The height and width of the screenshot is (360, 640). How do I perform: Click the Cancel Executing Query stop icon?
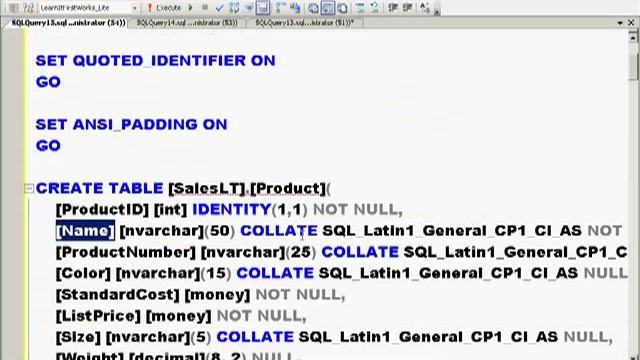pos(205,7)
